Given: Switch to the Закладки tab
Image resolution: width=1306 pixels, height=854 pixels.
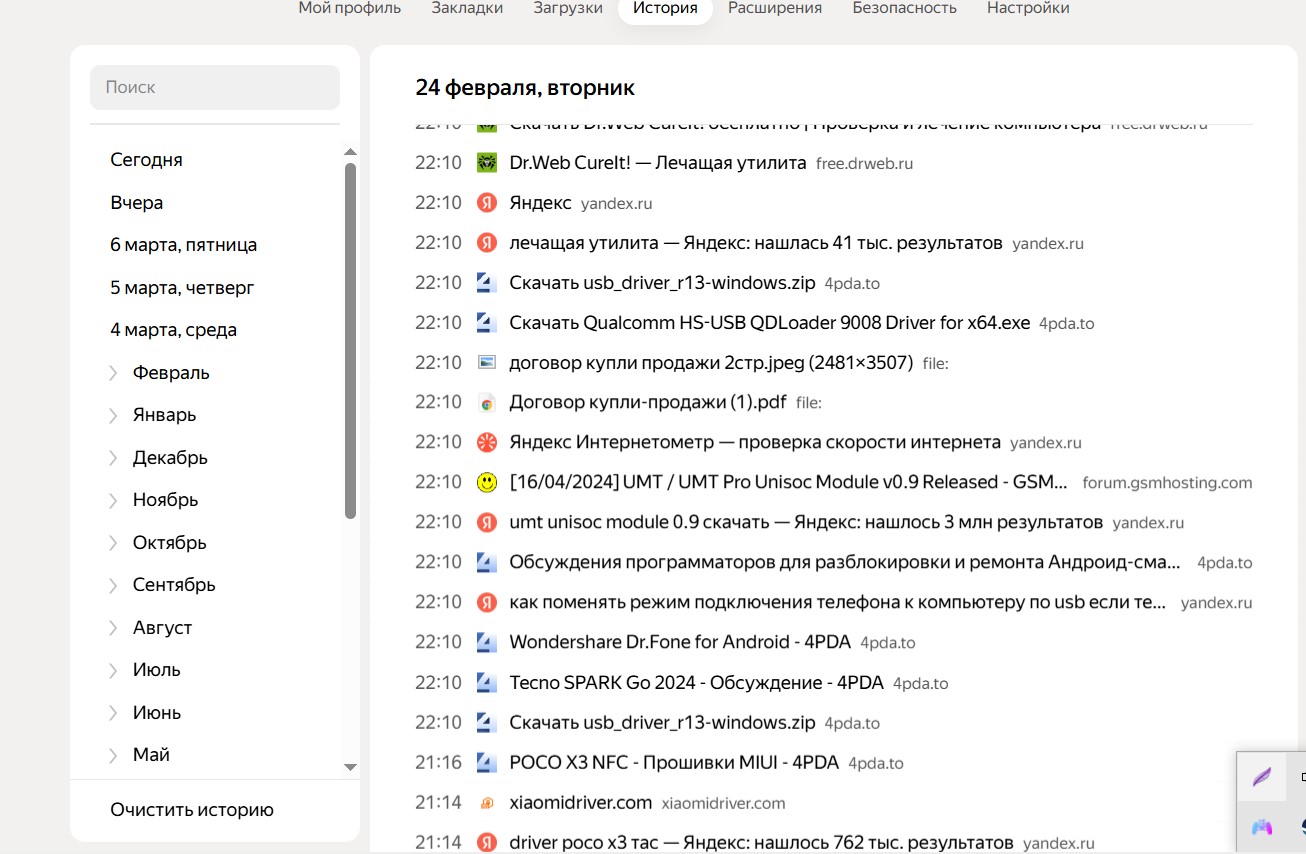Looking at the screenshot, I should pos(467,7).
